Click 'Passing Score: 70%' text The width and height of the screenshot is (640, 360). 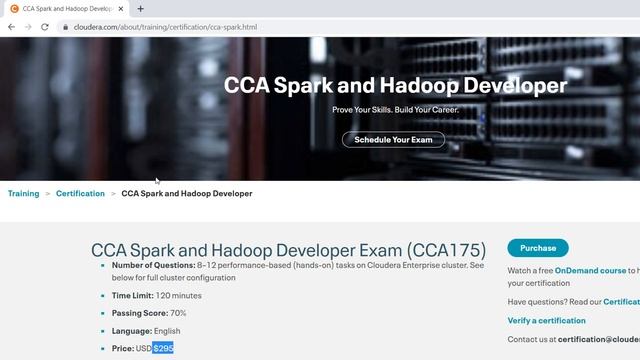click(149, 313)
